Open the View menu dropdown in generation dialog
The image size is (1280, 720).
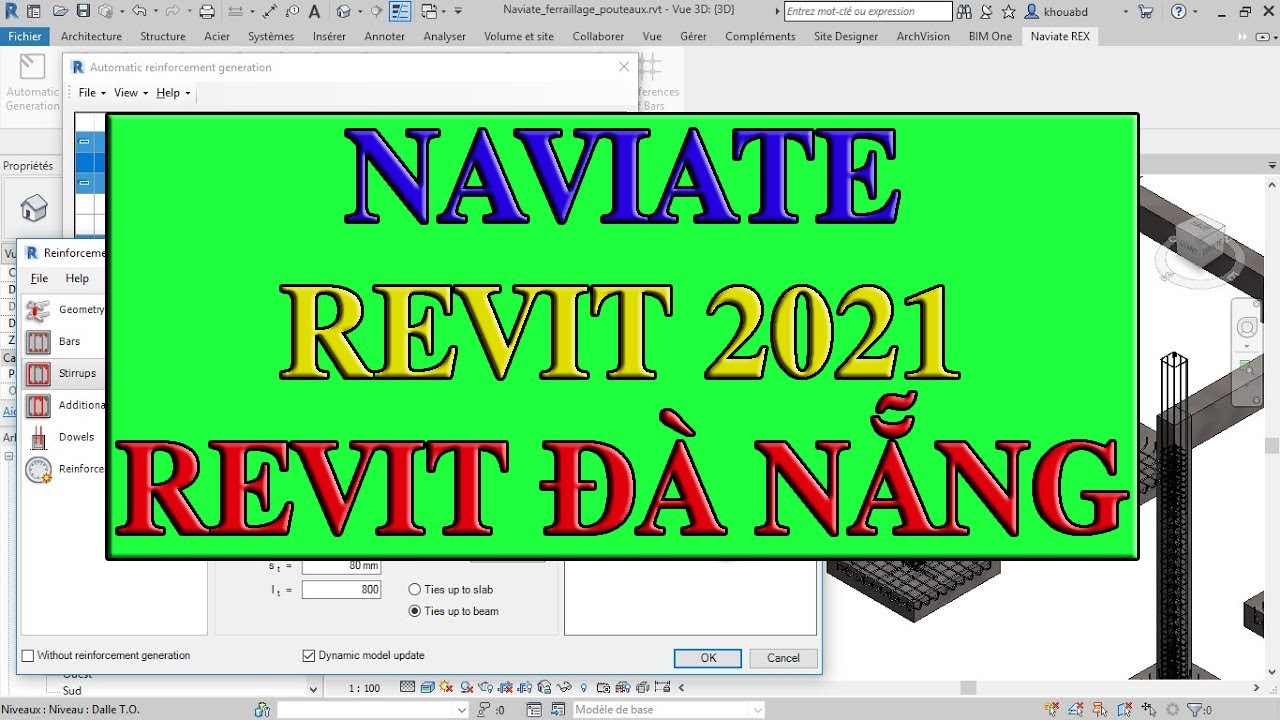point(127,92)
